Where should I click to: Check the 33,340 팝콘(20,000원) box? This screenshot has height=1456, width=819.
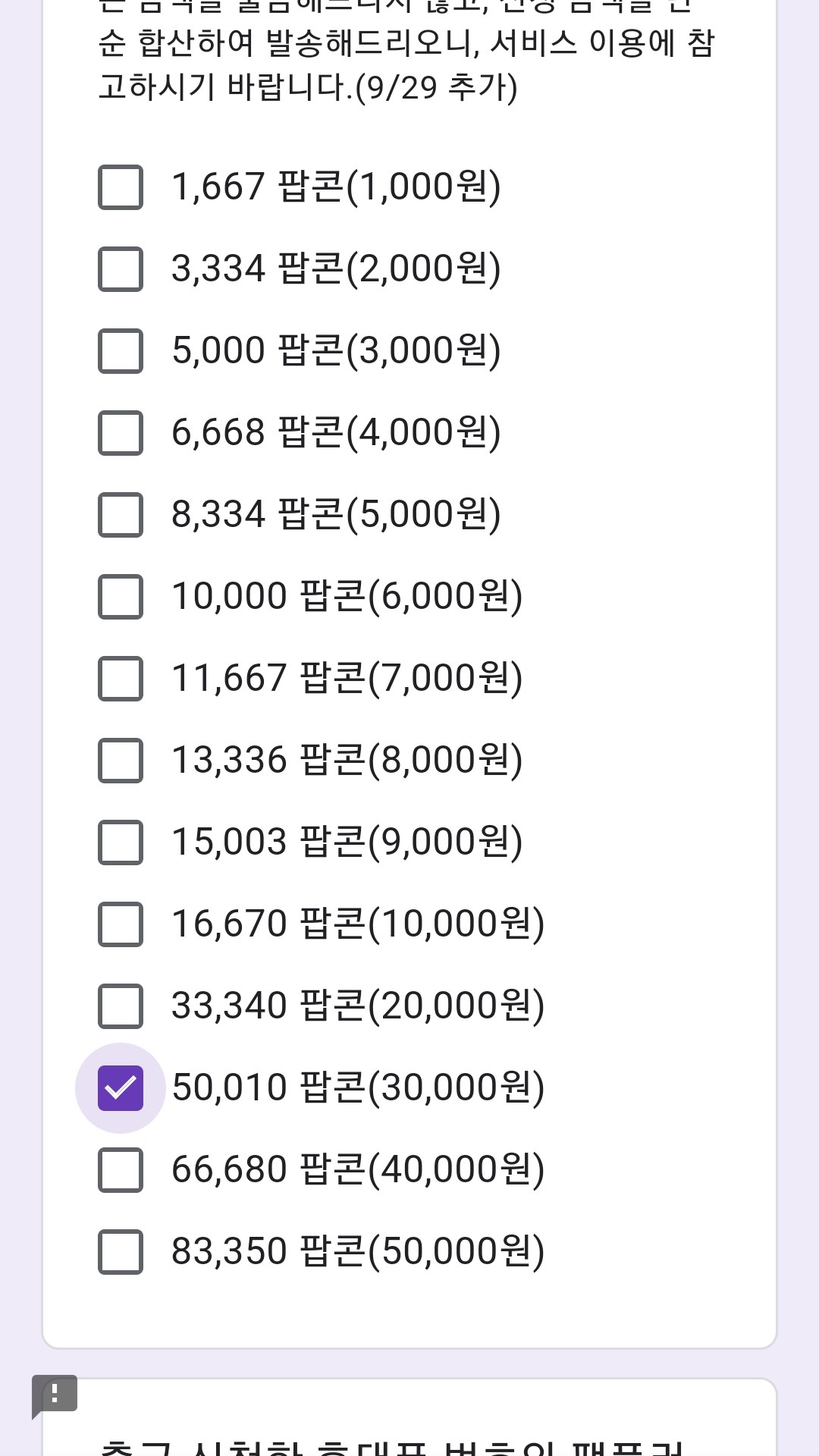(121, 1006)
